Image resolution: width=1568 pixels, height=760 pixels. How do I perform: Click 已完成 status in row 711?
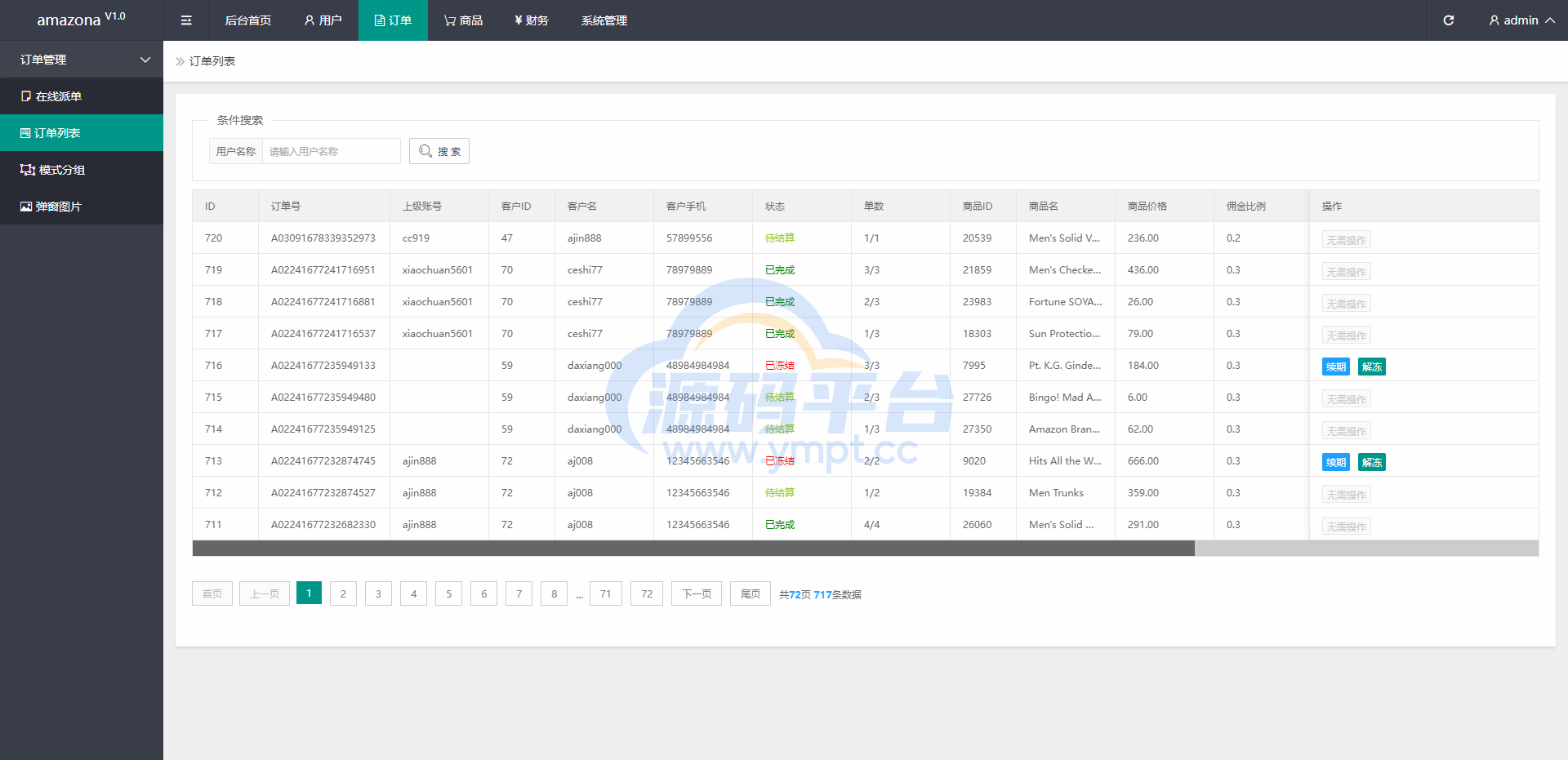(x=780, y=525)
